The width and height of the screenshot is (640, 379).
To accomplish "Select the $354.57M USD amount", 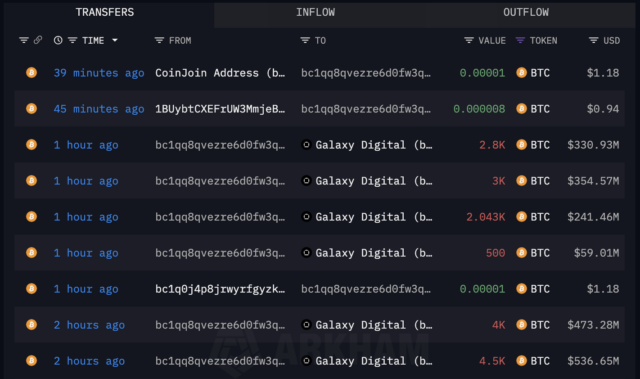I will (x=593, y=181).
